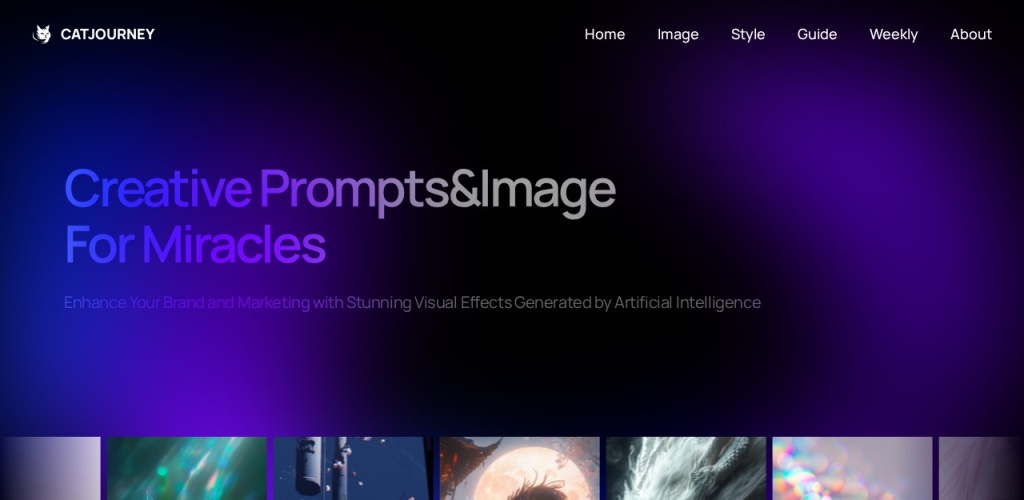The image size is (1024, 500).
Task: Select the full moon artwork thumbnail
Action: point(520,468)
